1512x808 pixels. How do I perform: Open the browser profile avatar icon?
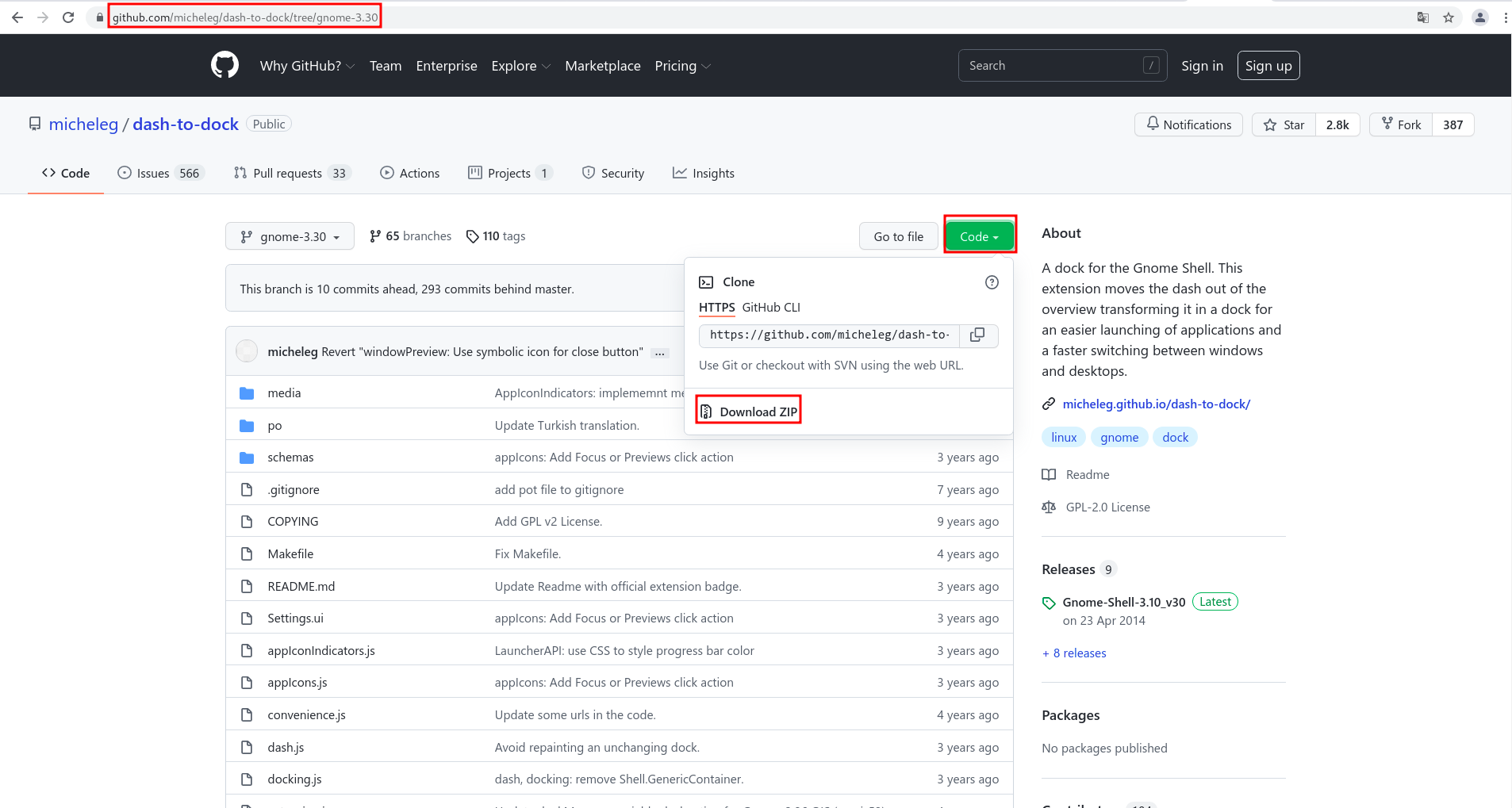click(x=1480, y=17)
